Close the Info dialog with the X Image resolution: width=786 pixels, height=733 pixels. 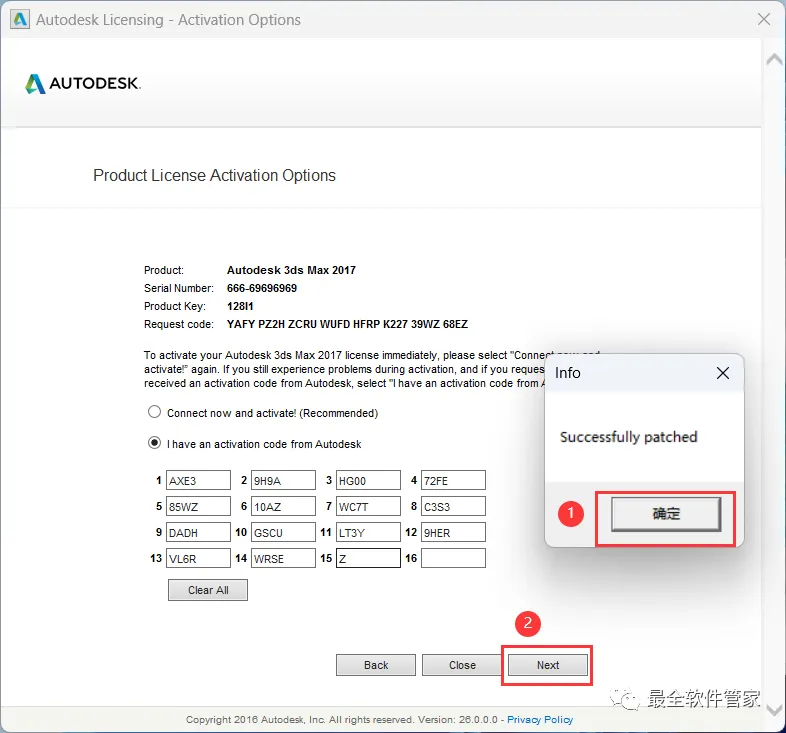tap(723, 373)
